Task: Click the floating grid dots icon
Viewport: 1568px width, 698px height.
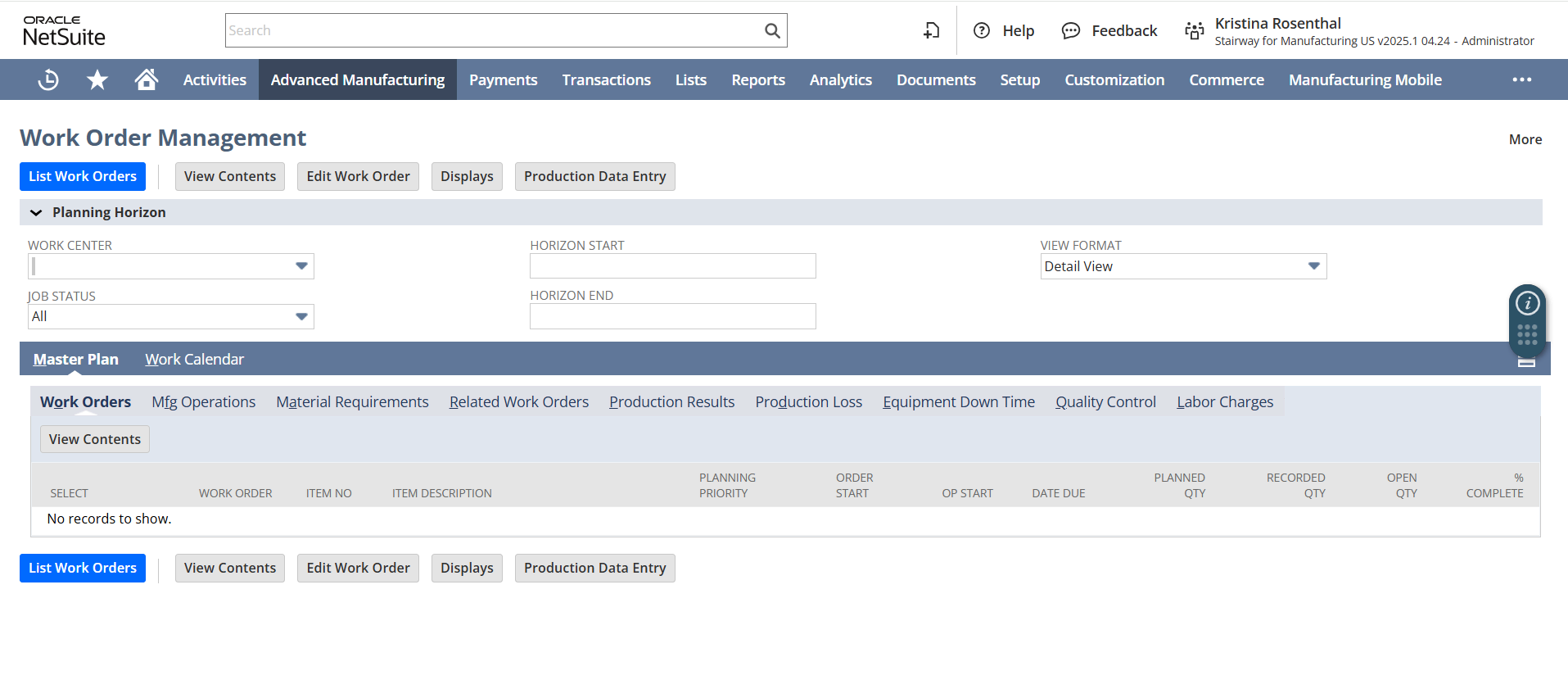Action: (1528, 334)
